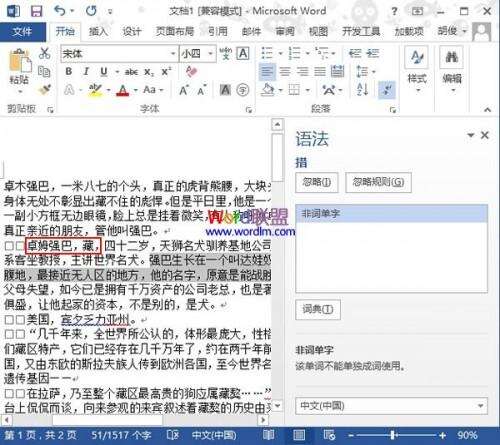Apply Bold formatting with the B icon

tap(69, 71)
